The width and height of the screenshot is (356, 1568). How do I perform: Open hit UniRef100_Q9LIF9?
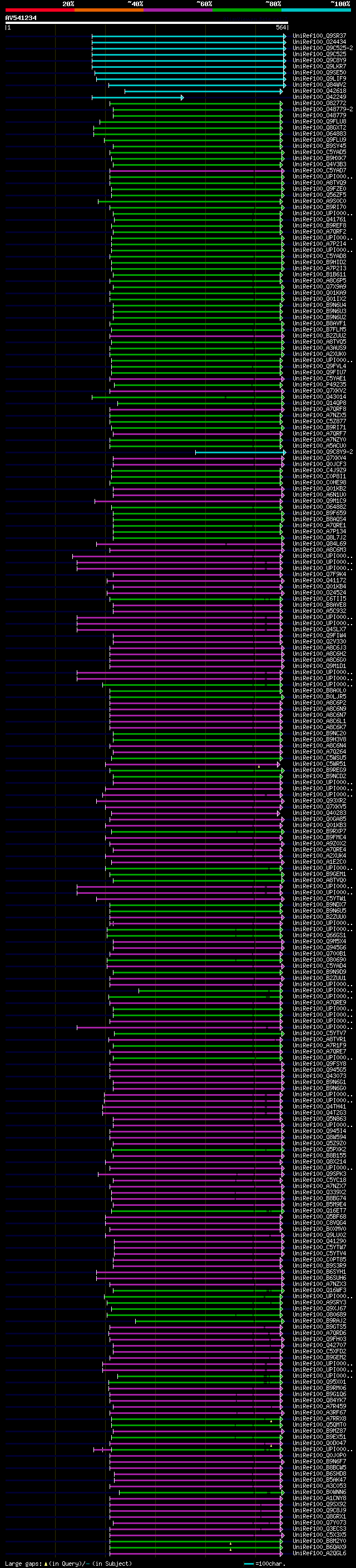[x=319, y=78]
